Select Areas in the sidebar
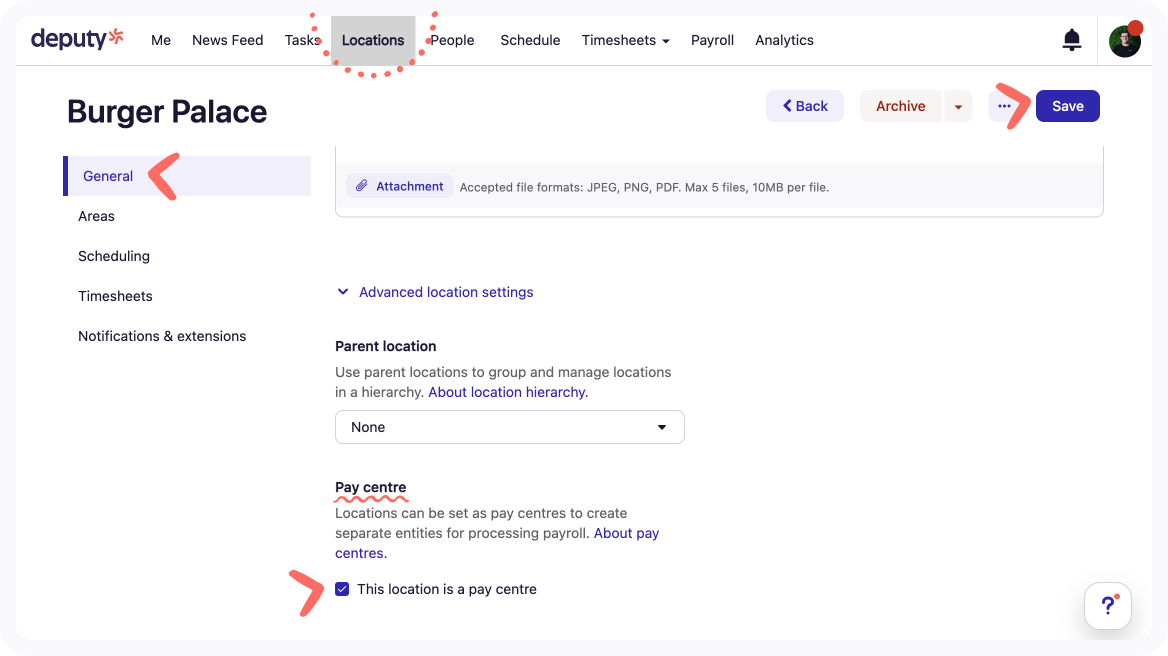Image resolution: width=1168 pixels, height=656 pixels. click(x=96, y=216)
